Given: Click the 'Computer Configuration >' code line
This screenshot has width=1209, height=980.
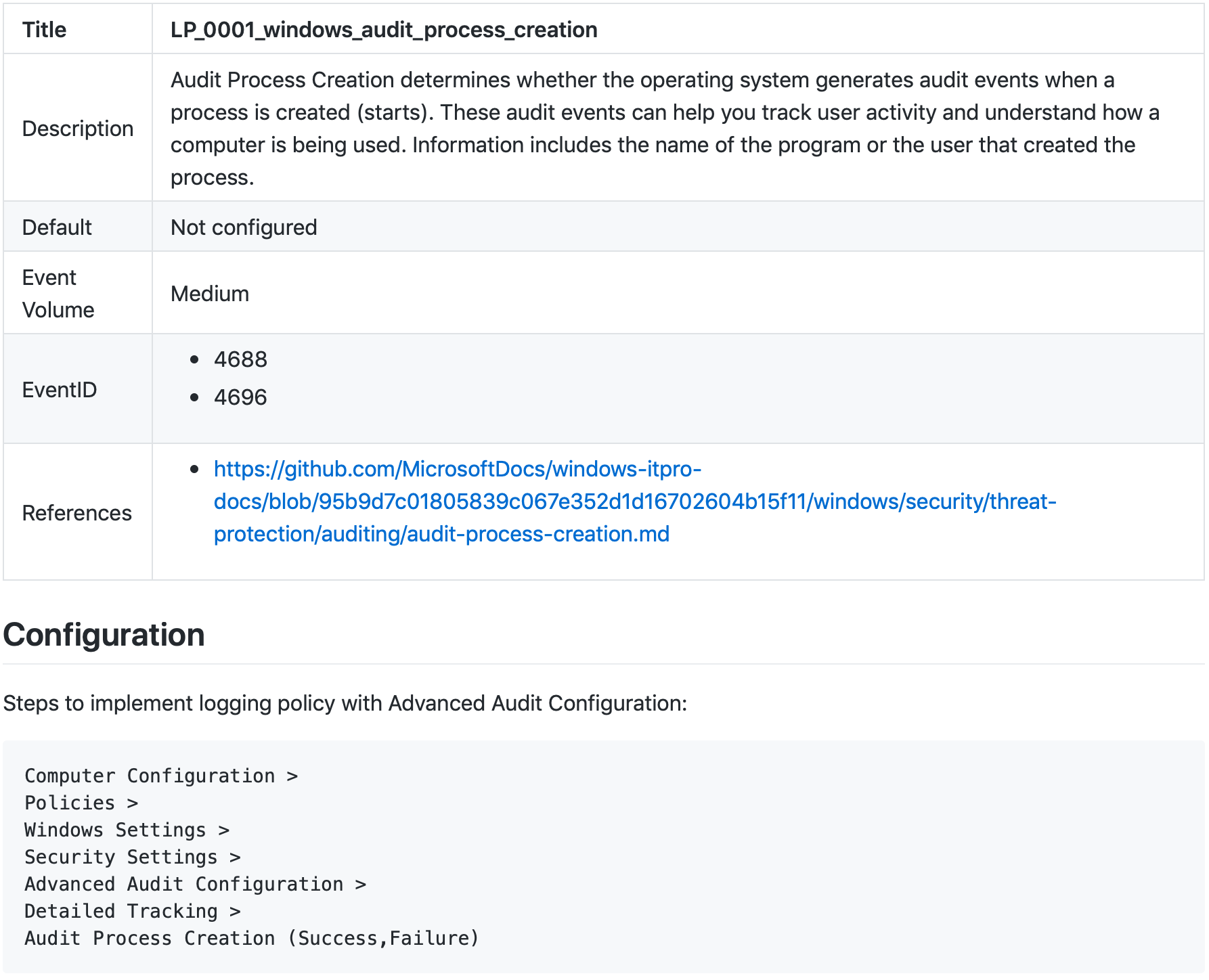Looking at the screenshot, I should tap(161, 776).
